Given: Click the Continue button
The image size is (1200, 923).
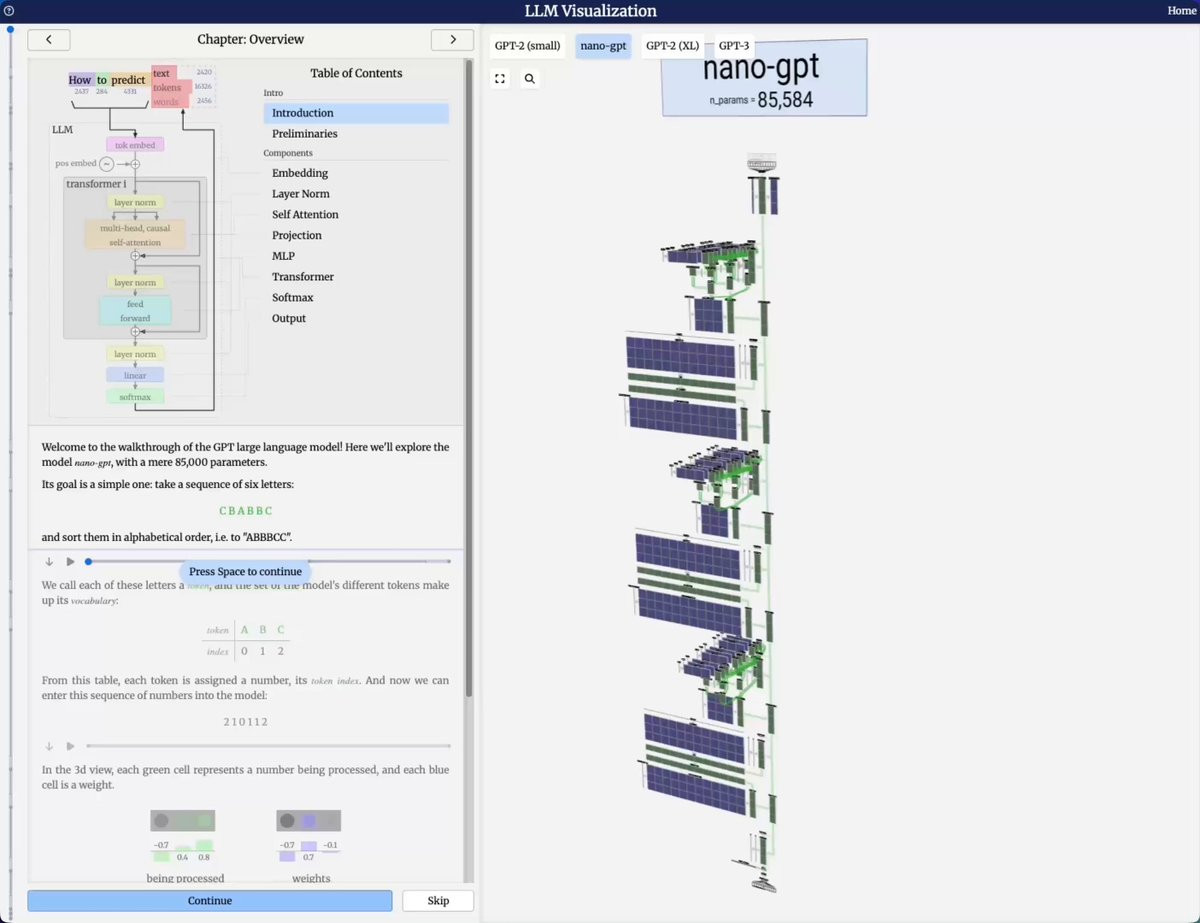Looking at the screenshot, I should (x=210, y=901).
